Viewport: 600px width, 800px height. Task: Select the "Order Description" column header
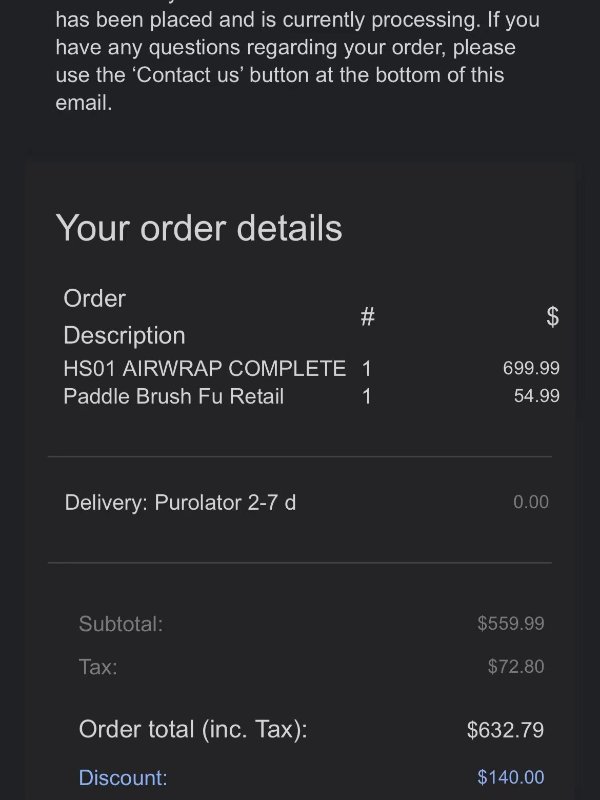click(x=124, y=317)
